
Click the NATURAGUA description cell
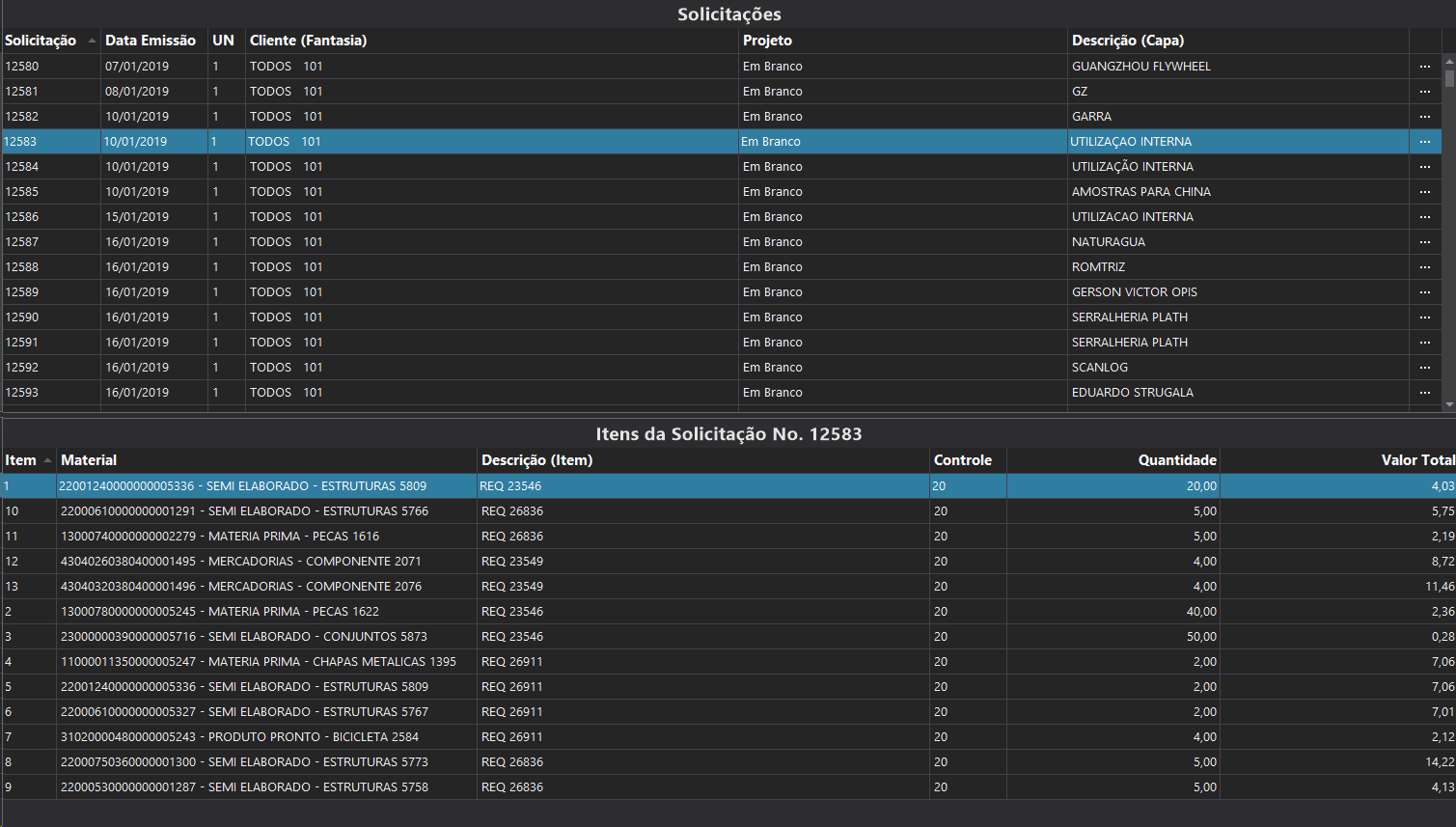(x=1238, y=242)
